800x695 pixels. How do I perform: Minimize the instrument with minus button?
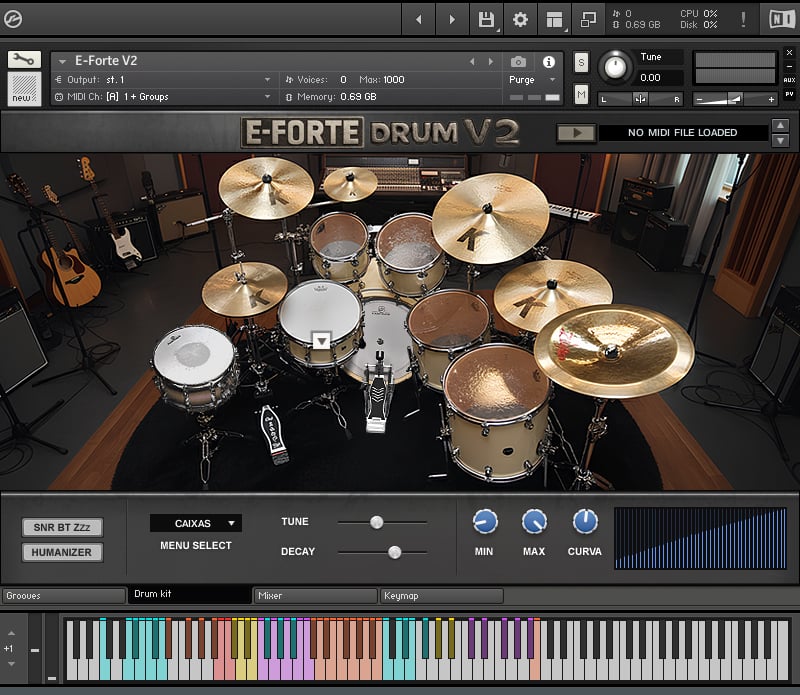pos(789,66)
